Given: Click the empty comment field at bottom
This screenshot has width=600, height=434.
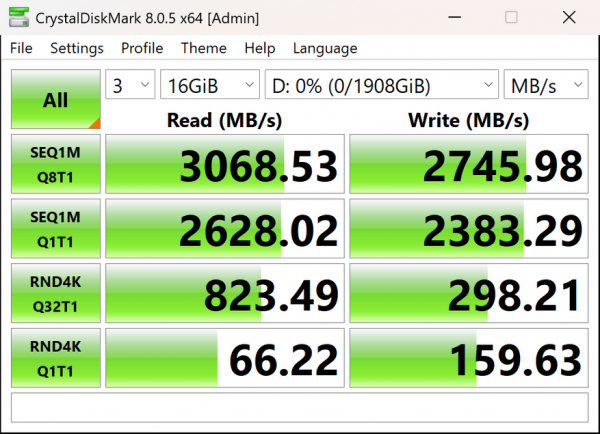Looking at the screenshot, I should [300, 408].
